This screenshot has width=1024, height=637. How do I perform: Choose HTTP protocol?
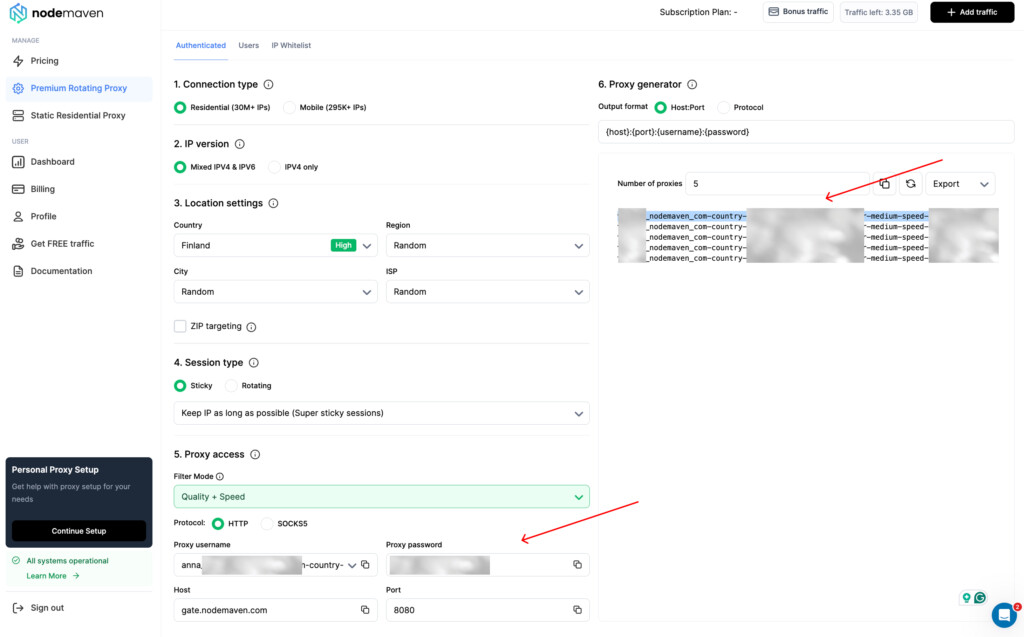click(x=218, y=524)
